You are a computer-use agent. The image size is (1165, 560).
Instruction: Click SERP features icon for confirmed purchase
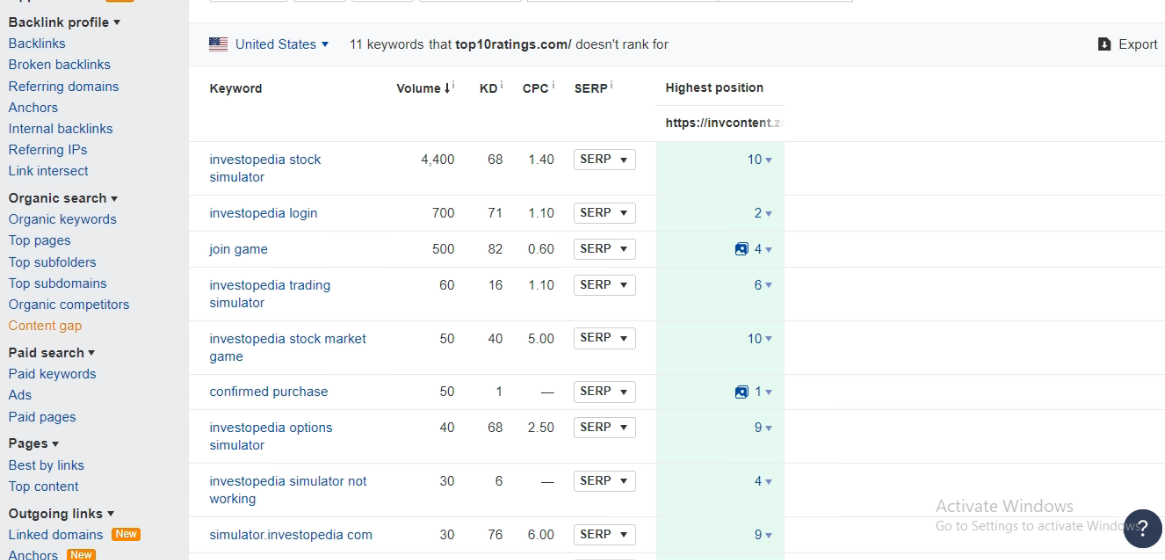[x=741, y=392]
